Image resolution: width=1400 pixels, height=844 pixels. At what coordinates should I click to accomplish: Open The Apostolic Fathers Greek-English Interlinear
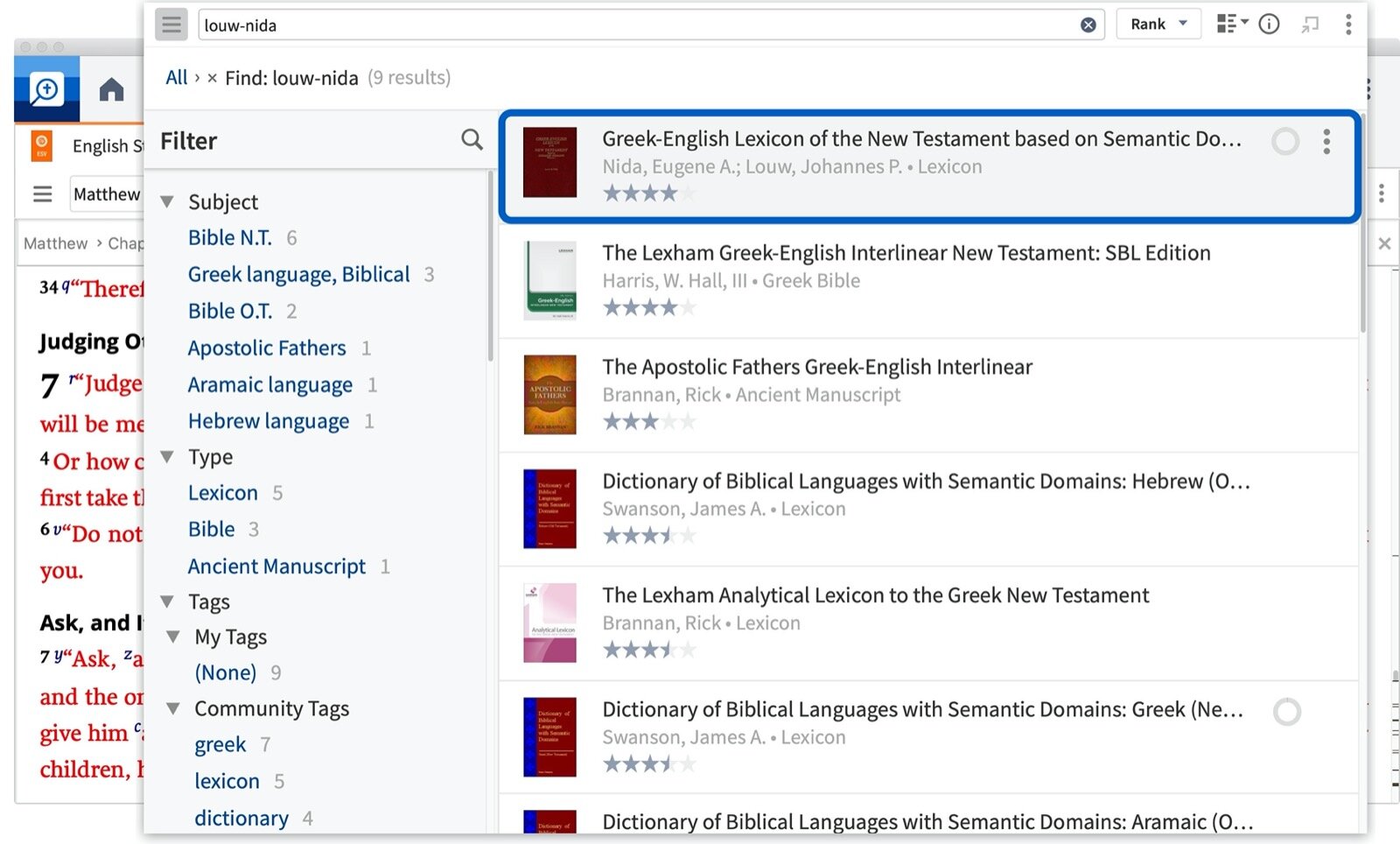tap(817, 367)
